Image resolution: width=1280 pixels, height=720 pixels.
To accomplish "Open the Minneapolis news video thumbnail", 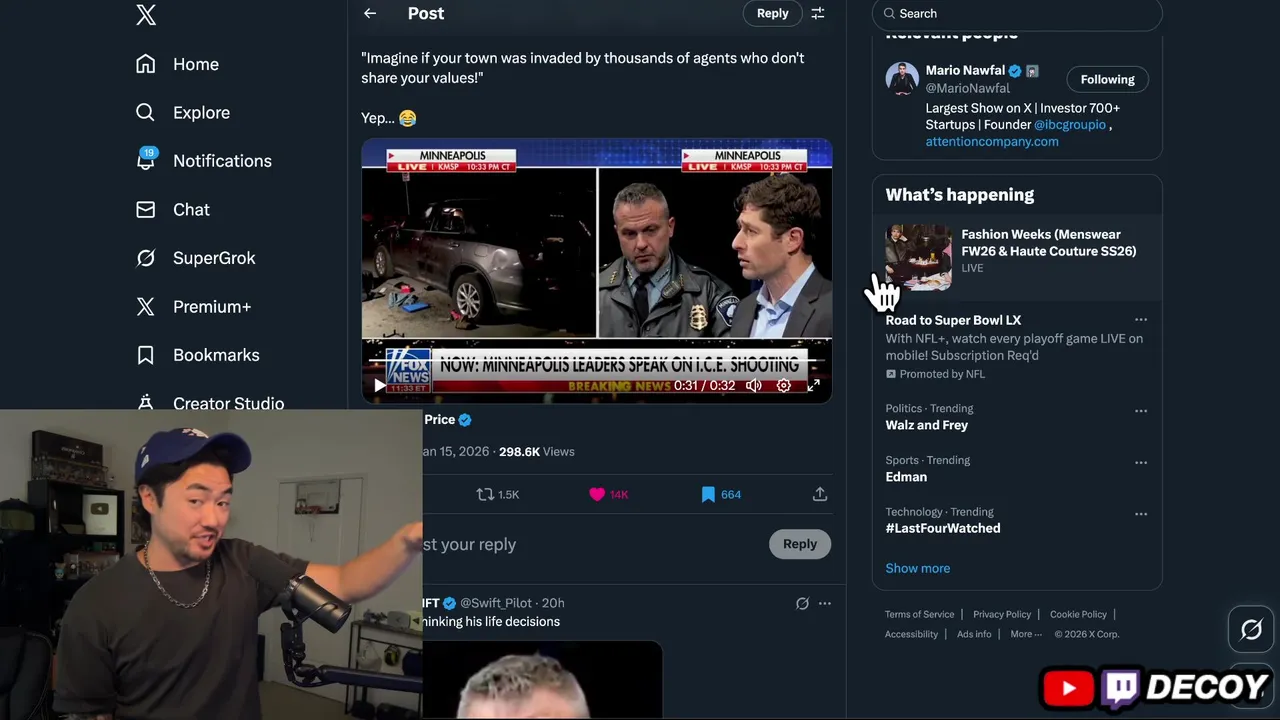I will tap(597, 270).
